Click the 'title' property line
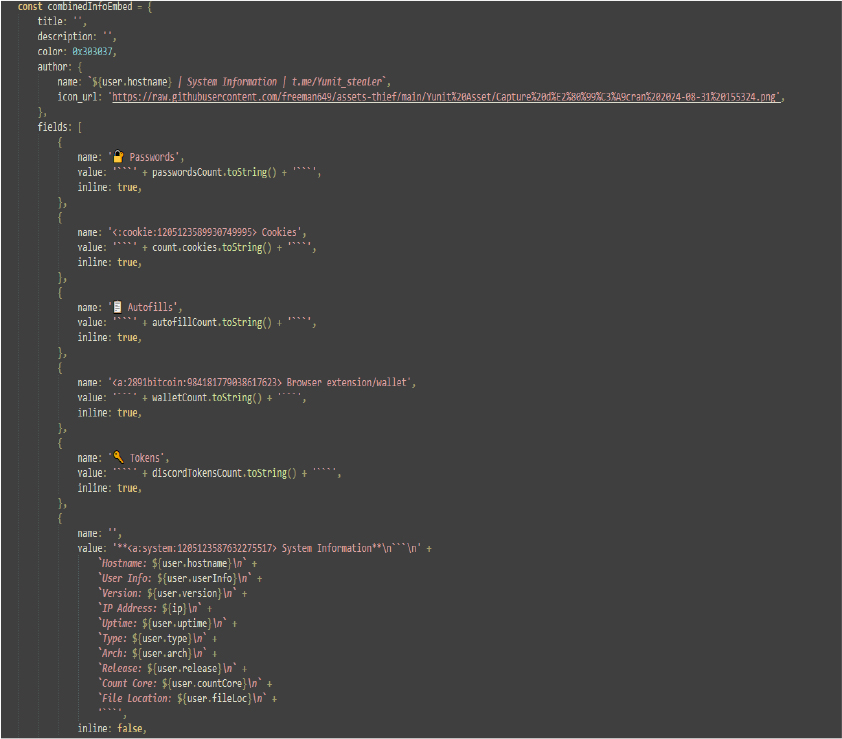The image size is (842, 739). (x=62, y=21)
